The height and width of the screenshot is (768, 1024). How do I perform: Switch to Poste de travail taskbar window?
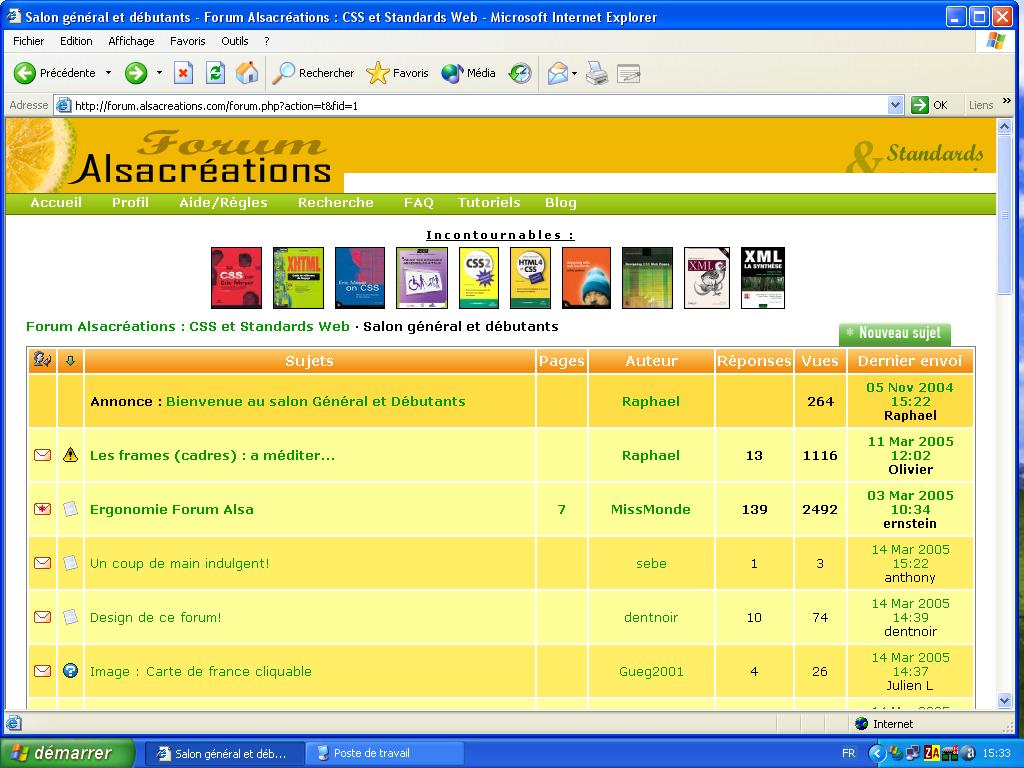(x=385, y=754)
